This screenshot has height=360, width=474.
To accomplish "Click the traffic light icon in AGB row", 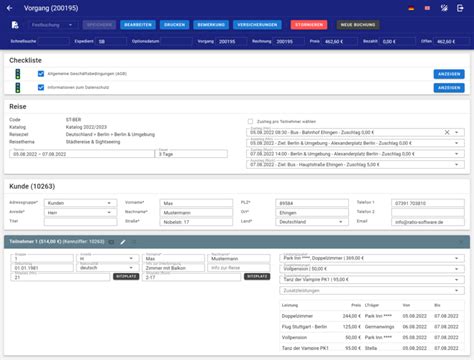I will pyautogui.click(x=18, y=74).
